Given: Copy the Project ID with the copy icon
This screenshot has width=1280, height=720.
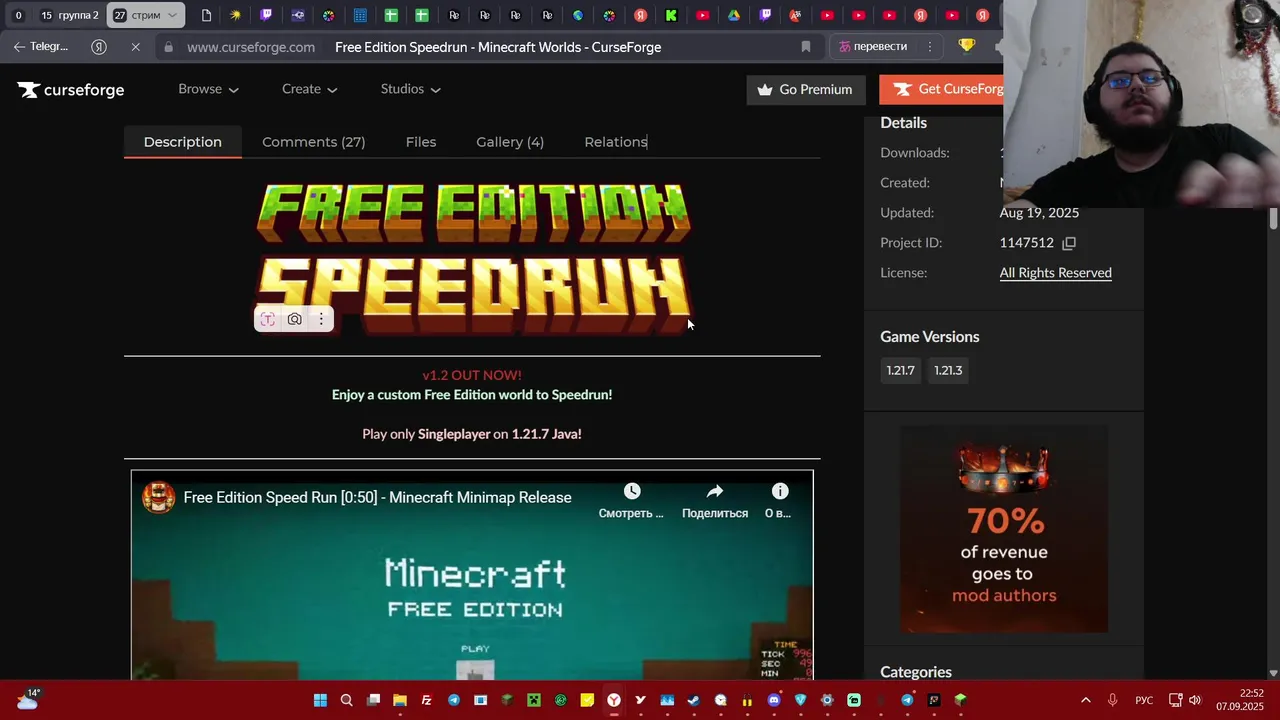Looking at the screenshot, I should [x=1069, y=243].
